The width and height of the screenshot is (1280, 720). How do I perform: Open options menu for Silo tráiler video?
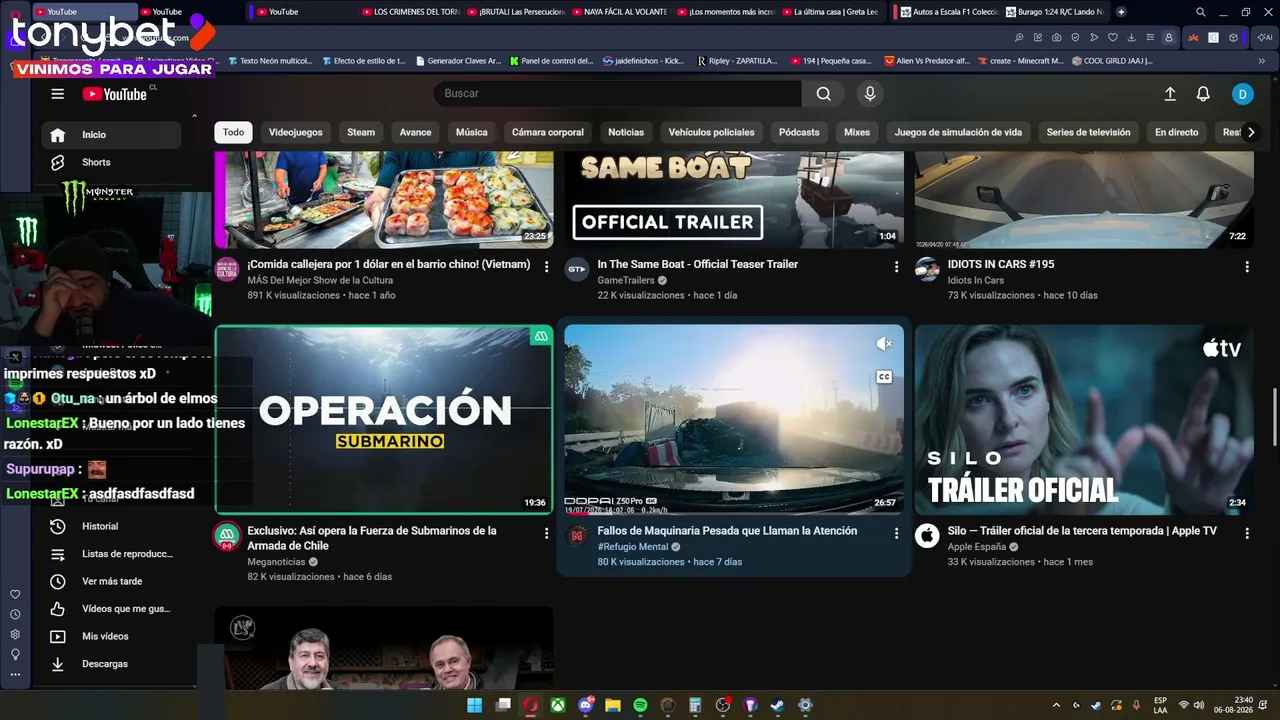point(1247,534)
